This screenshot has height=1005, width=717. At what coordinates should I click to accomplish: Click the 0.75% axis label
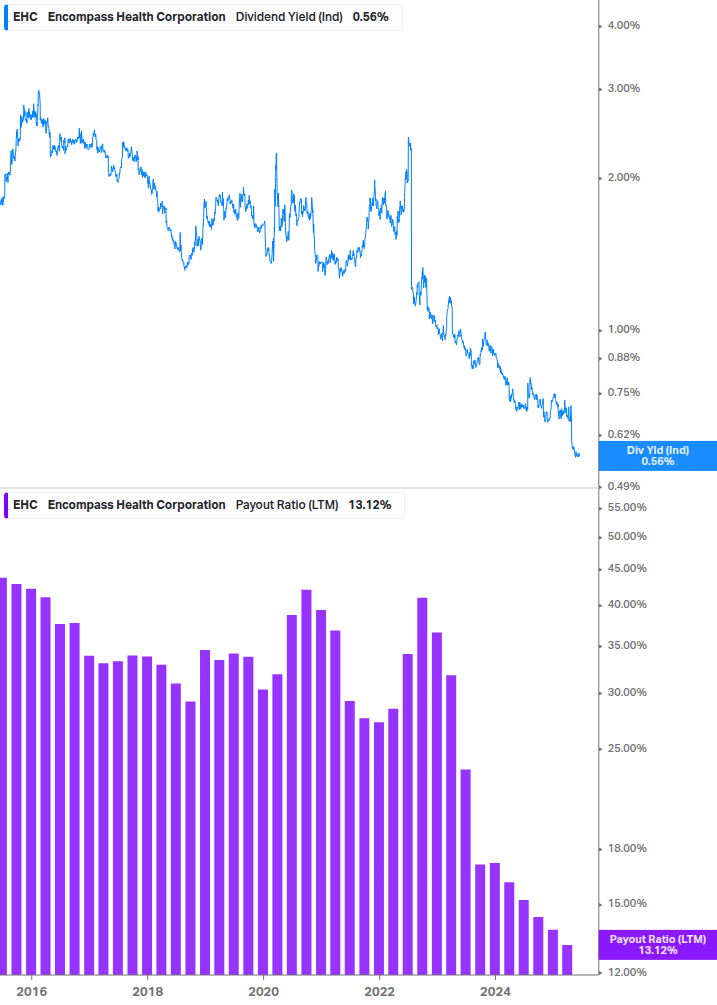pos(623,392)
